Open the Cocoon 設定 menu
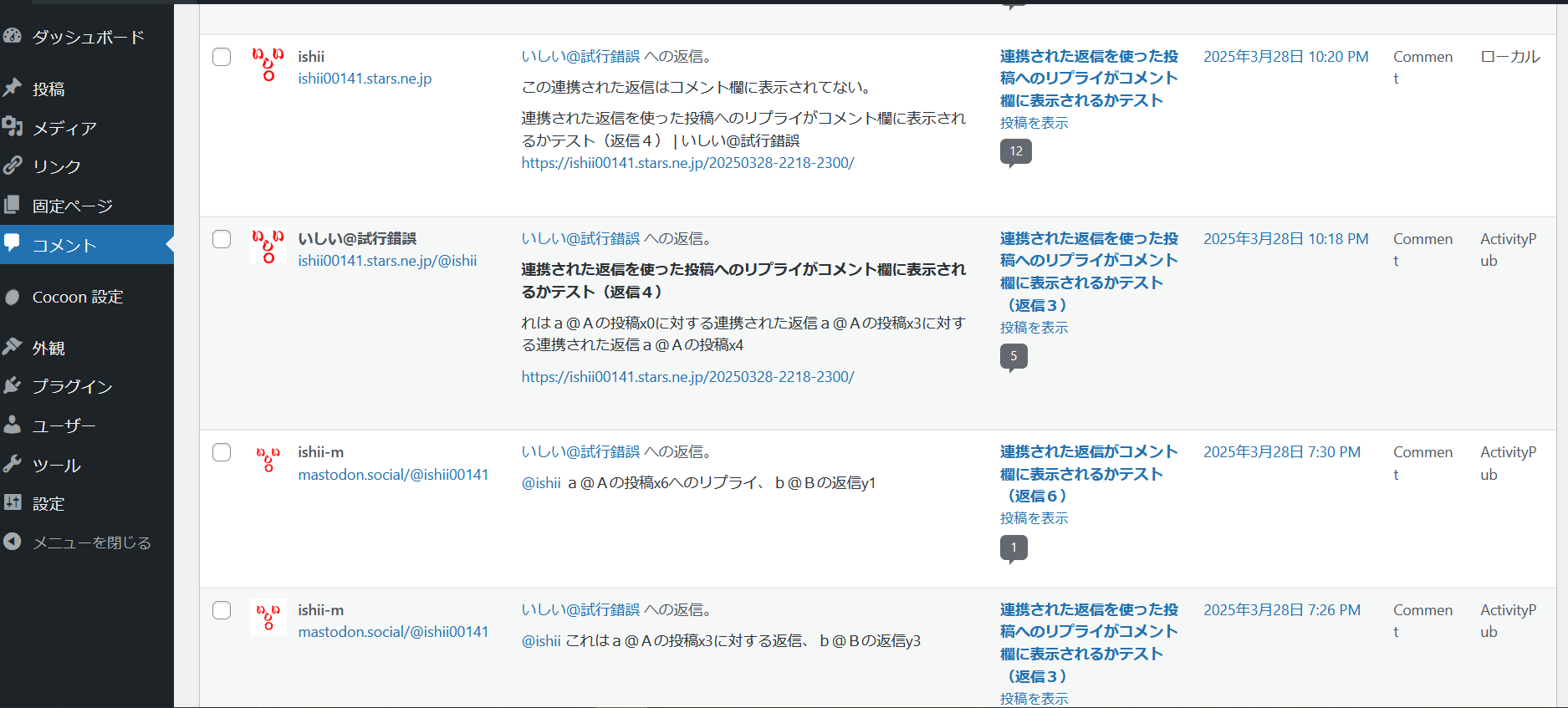The height and width of the screenshot is (708, 1568). point(77,297)
